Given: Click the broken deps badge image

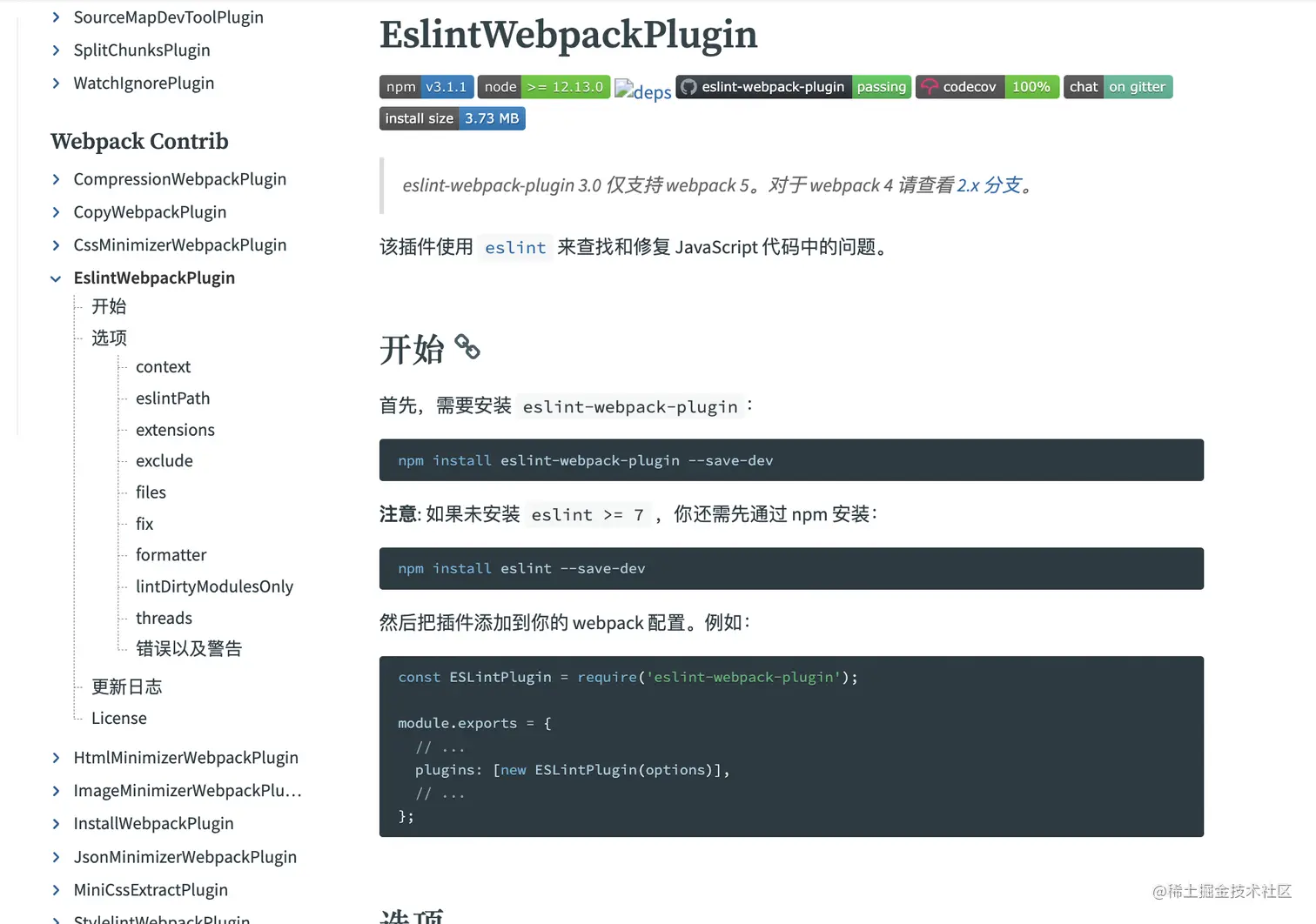Looking at the screenshot, I should point(643,90).
